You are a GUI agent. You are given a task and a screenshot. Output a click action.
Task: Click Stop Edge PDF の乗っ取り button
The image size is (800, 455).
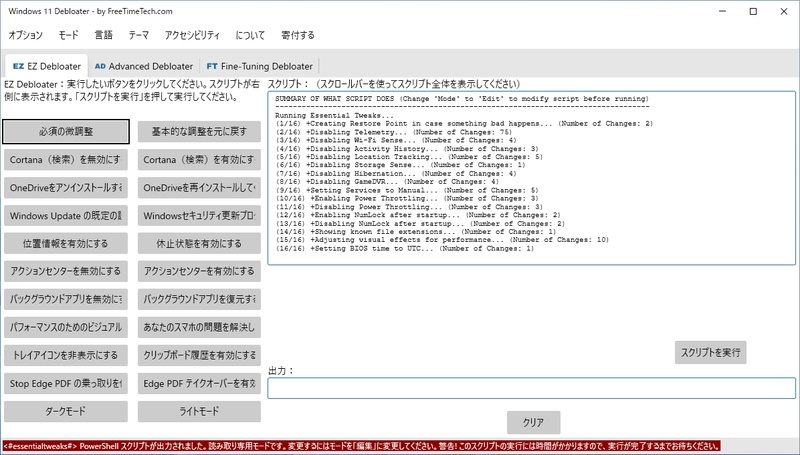click(x=66, y=384)
